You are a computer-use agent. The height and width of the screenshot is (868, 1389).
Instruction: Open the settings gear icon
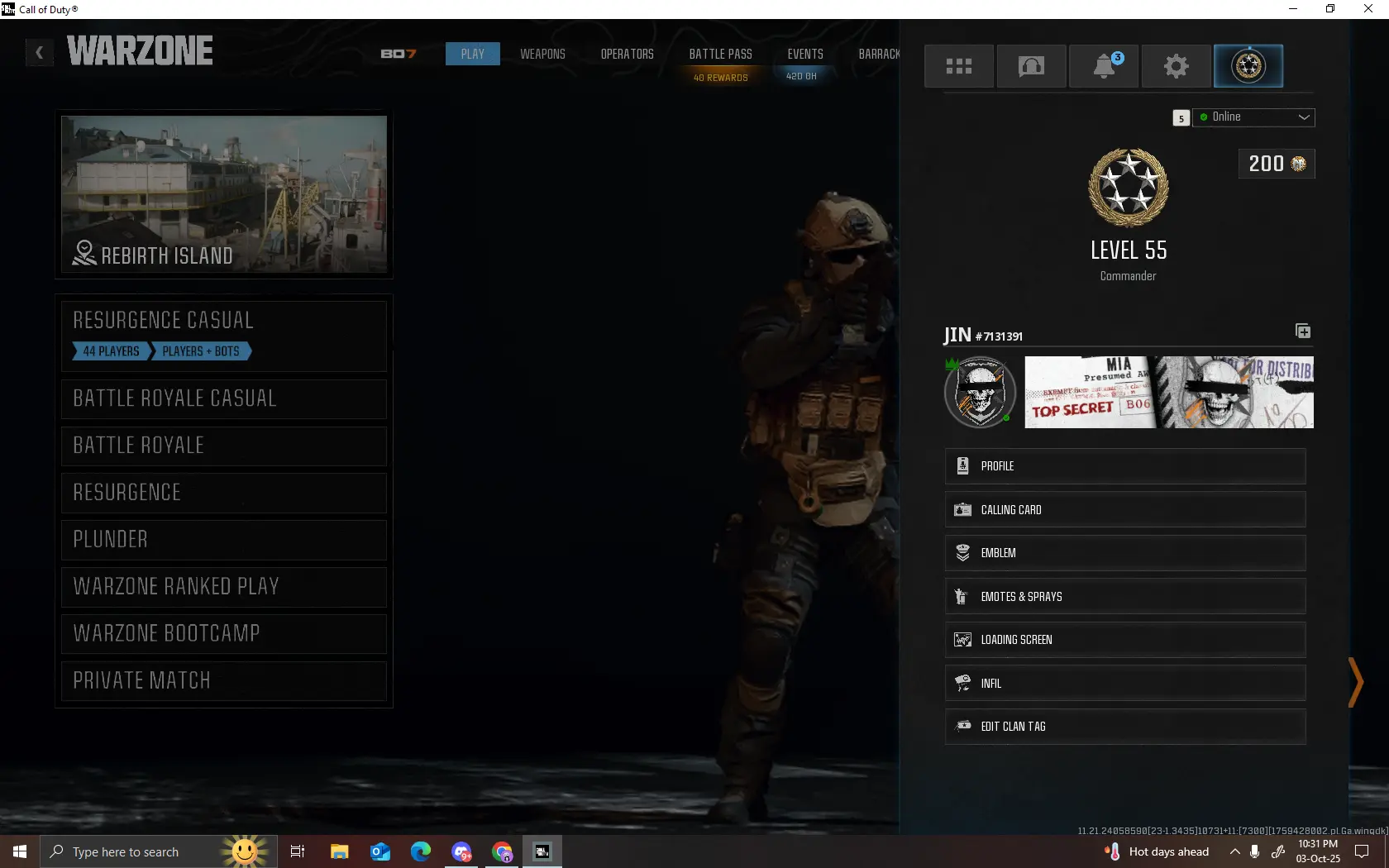pyautogui.click(x=1176, y=66)
